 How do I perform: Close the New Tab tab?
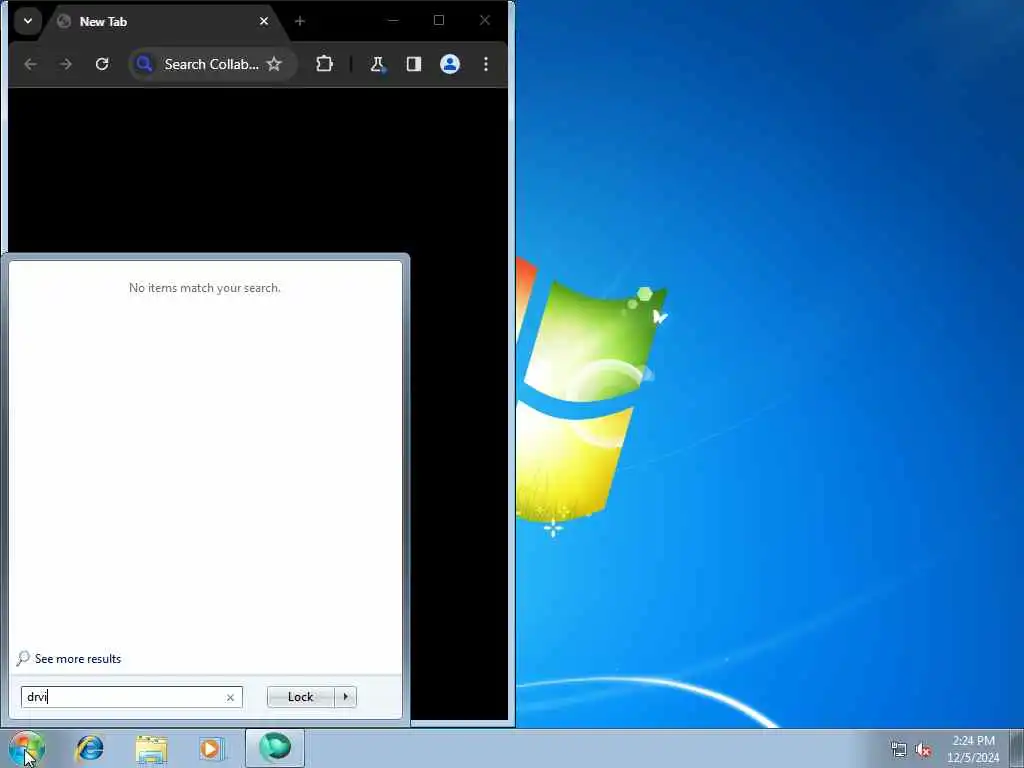264,22
